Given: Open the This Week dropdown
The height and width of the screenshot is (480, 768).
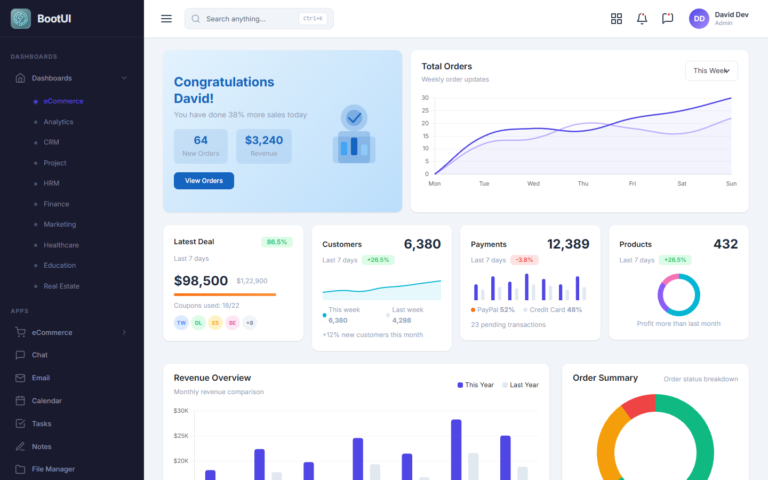Looking at the screenshot, I should tap(711, 71).
